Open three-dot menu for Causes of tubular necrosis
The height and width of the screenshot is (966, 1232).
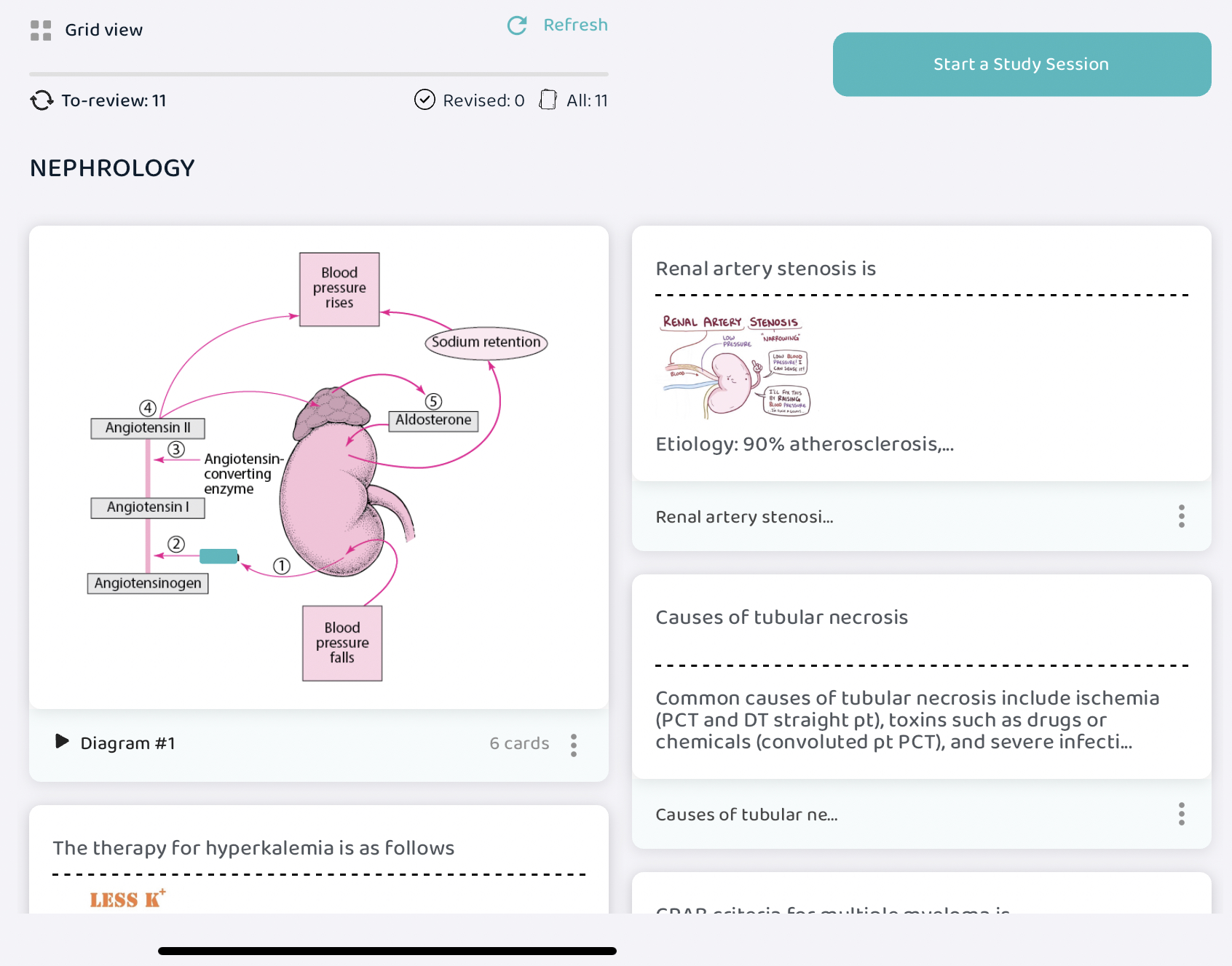(x=1181, y=814)
